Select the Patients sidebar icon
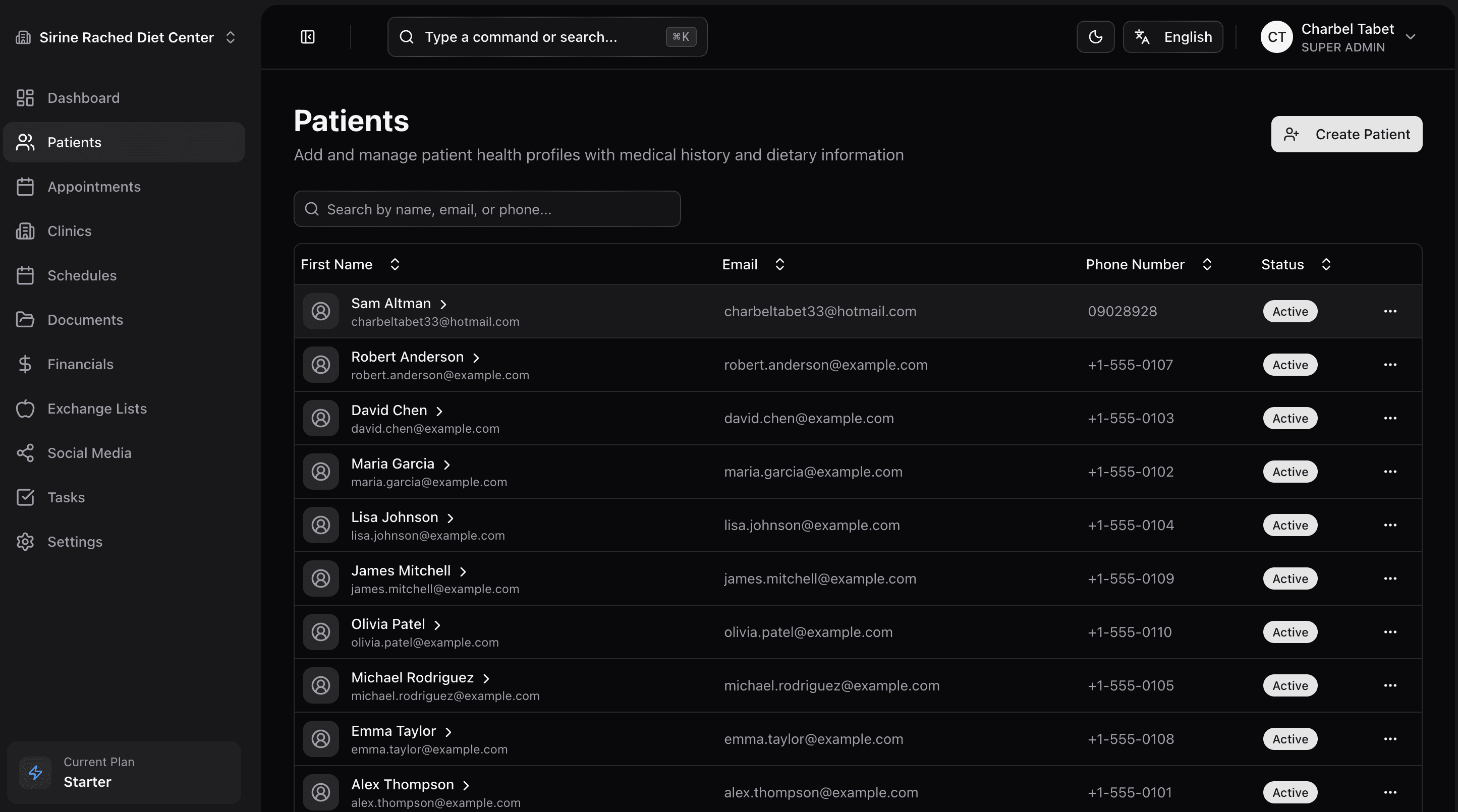Screen dimensions: 1458x812 [25, 142]
